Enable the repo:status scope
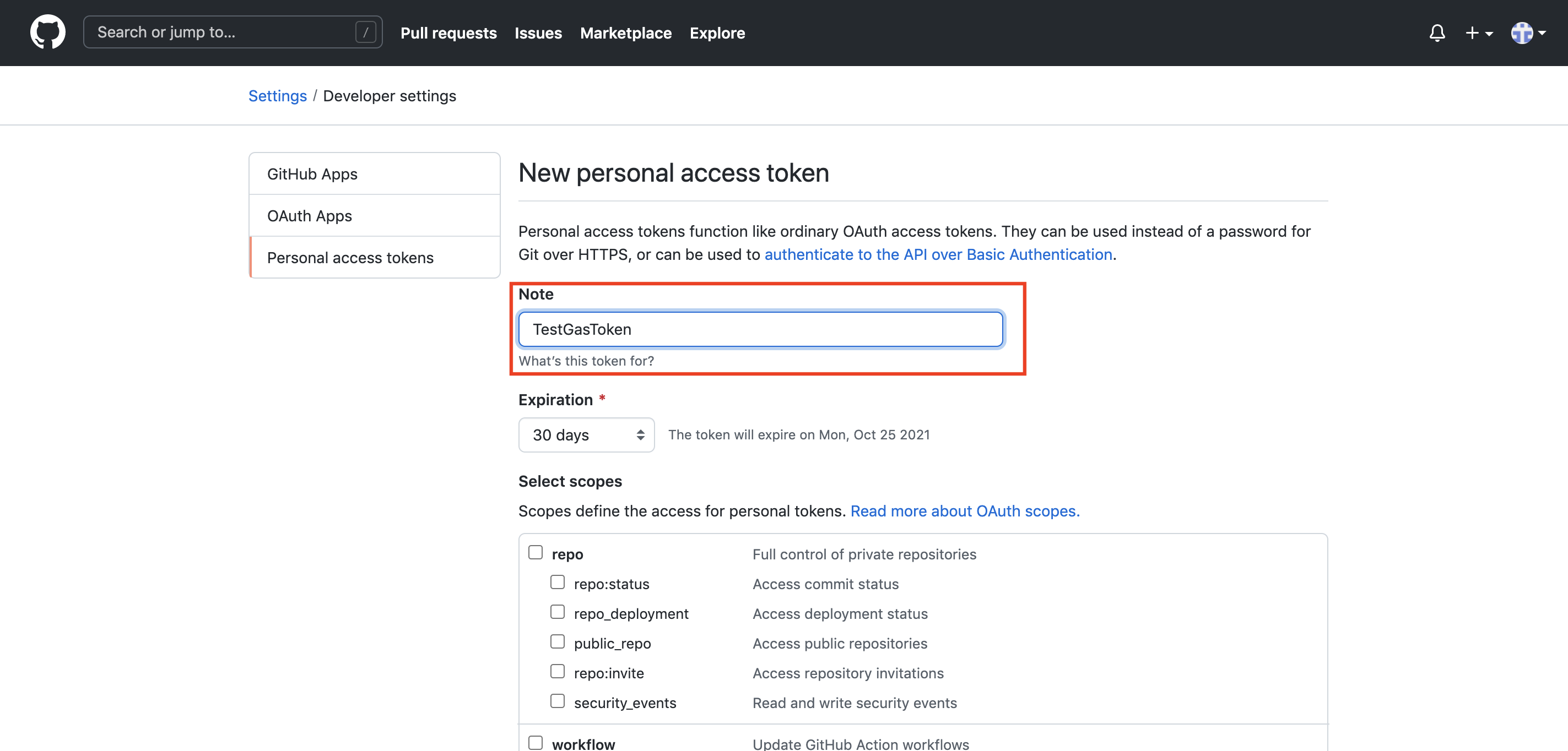The height and width of the screenshot is (751, 1568). click(557, 582)
